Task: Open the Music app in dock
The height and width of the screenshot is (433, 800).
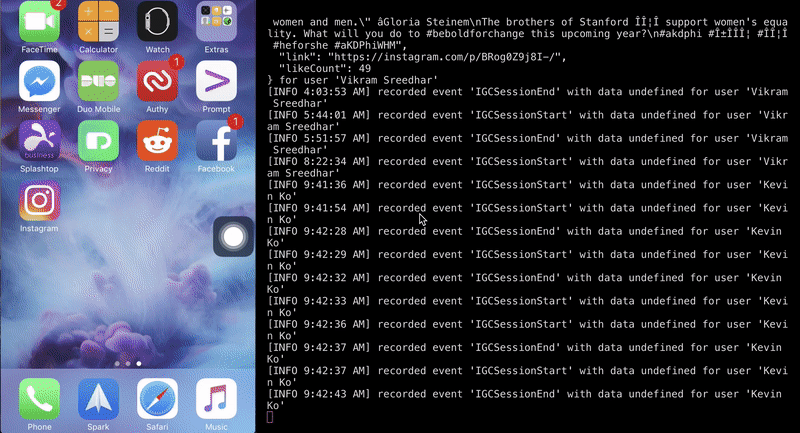Action: coord(216,399)
